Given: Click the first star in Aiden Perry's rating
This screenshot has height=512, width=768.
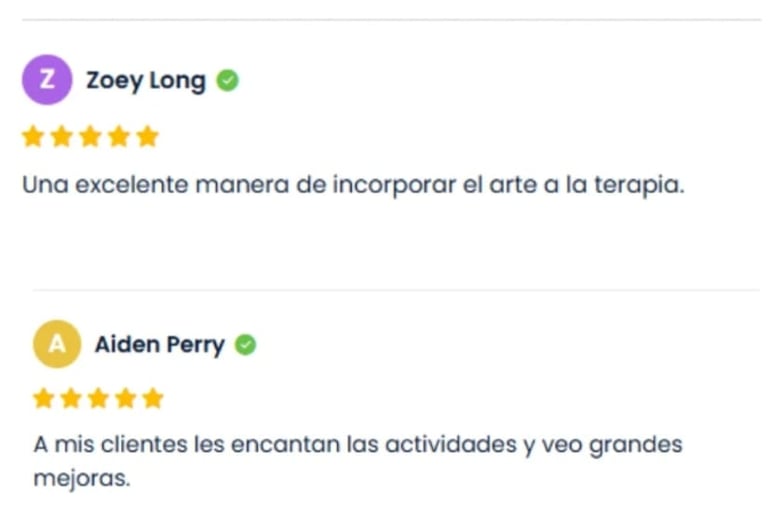Looking at the screenshot, I should (x=44, y=399).
